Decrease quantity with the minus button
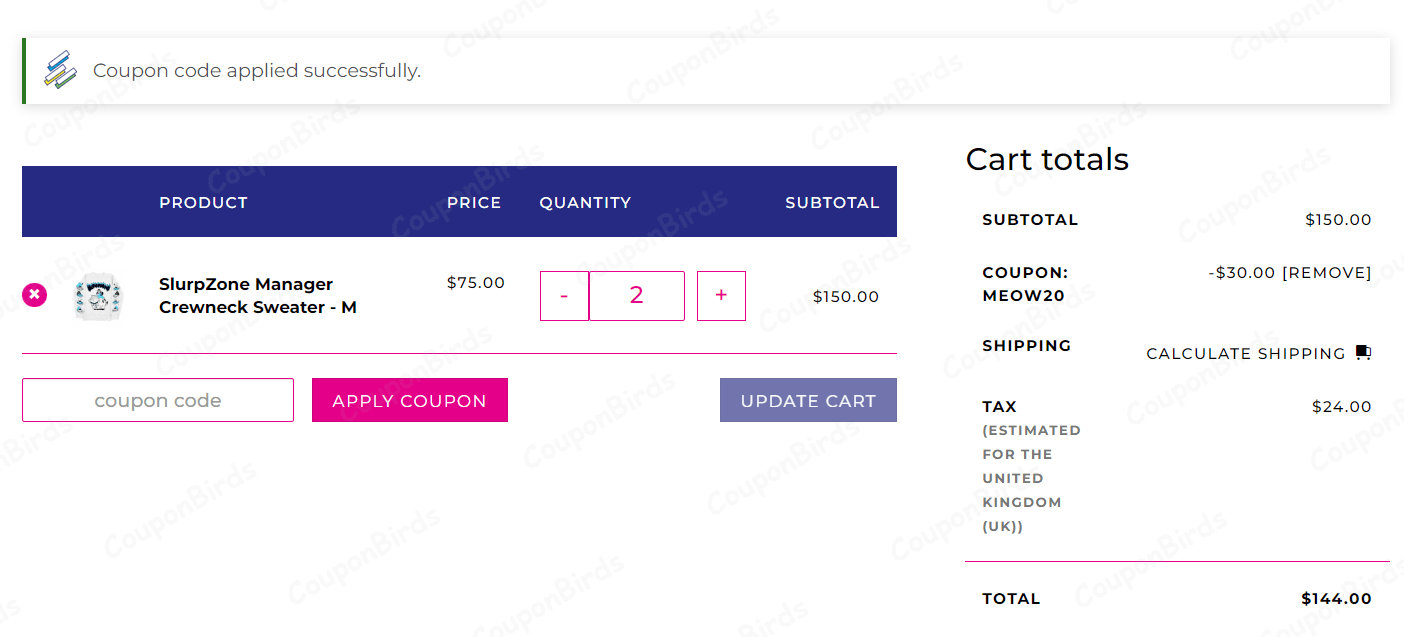The height and width of the screenshot is (637, 1404). coord(564,296)
